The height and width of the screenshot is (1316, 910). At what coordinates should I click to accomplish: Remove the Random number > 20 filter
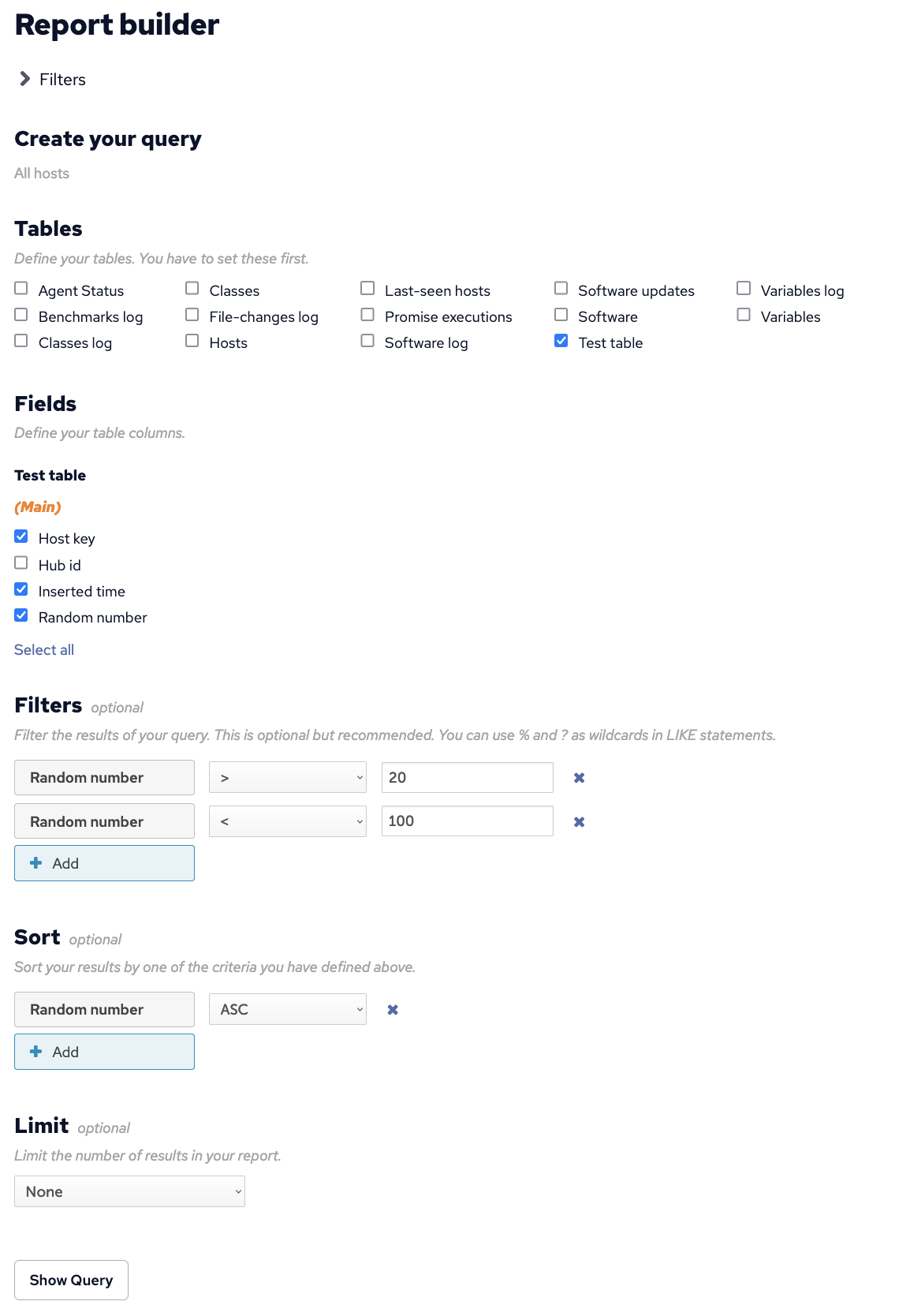pyautogui.click(x=579, y=778)
